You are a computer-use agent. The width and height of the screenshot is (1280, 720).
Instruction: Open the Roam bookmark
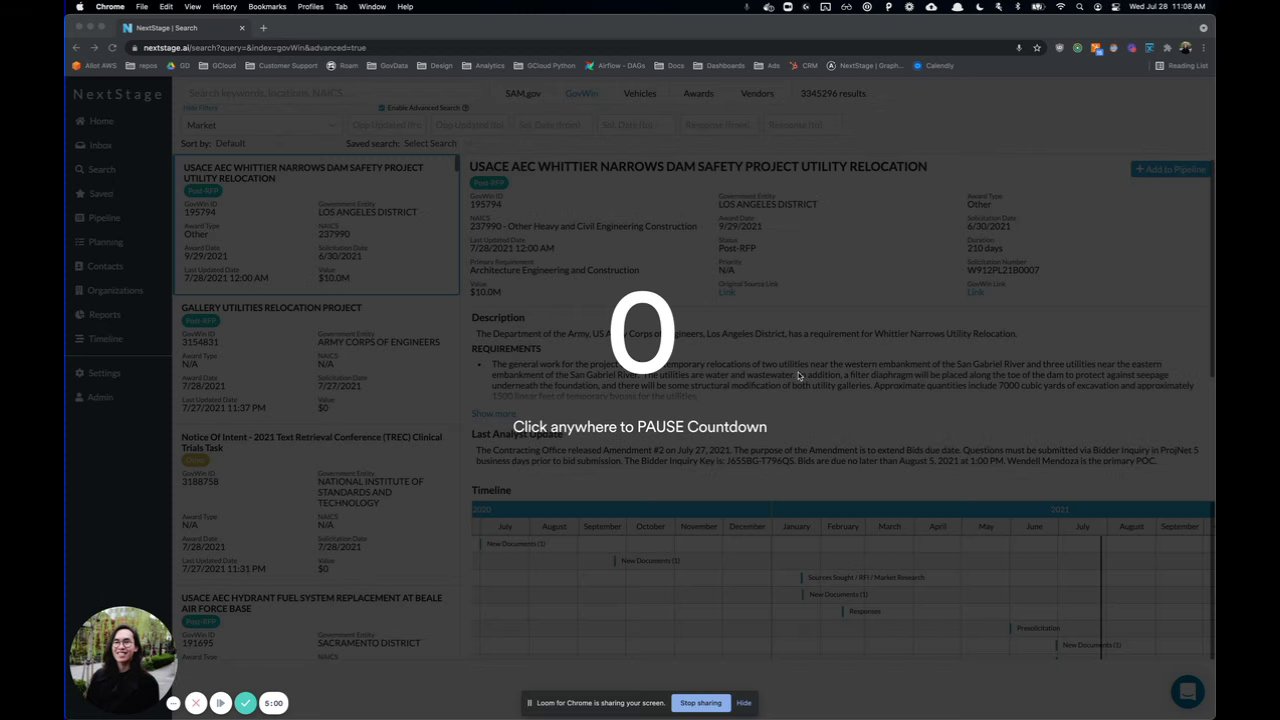coord(342,66)
